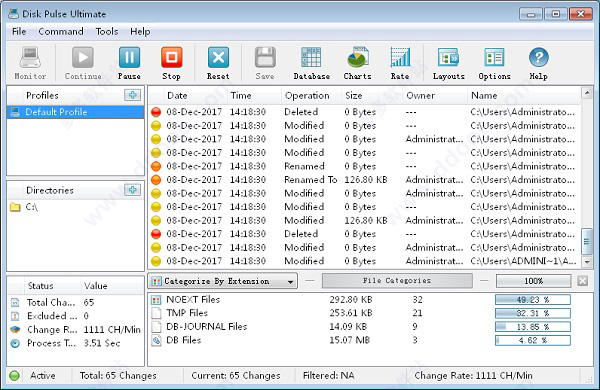Click the changes list scrollbar thumb

pyautogui.click(x=587, y=241)
